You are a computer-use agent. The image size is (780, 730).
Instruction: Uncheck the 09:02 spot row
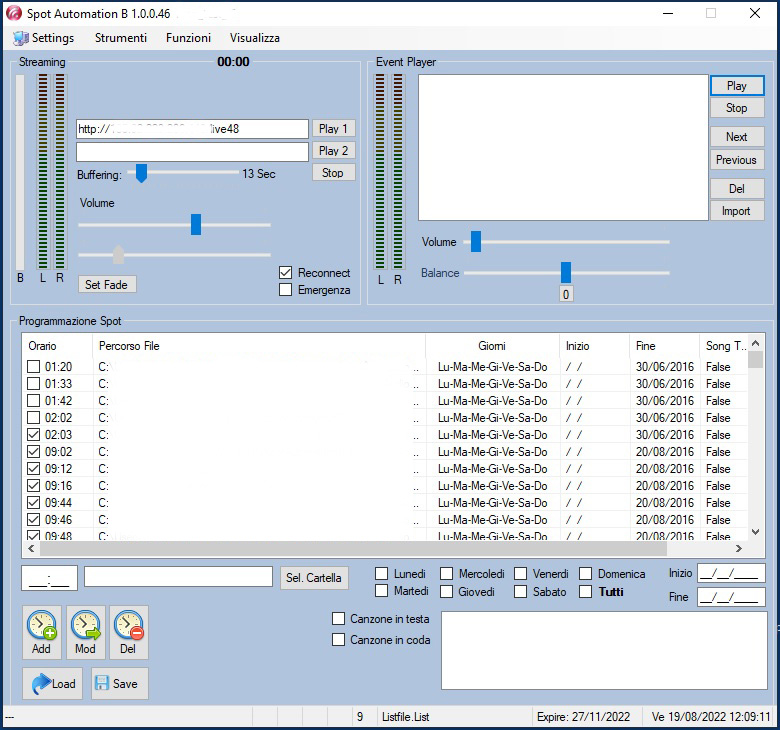33,451
